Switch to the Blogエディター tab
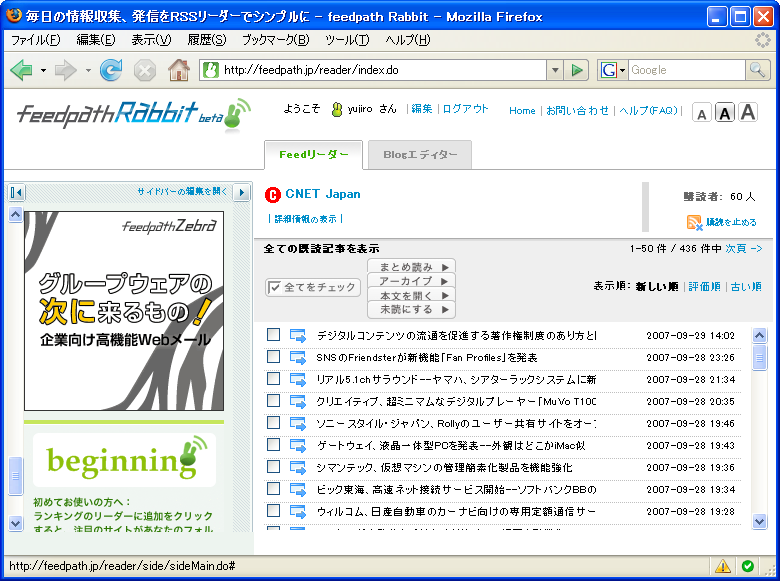The height and width of the screenshot is (581, 780). [420, 155]
